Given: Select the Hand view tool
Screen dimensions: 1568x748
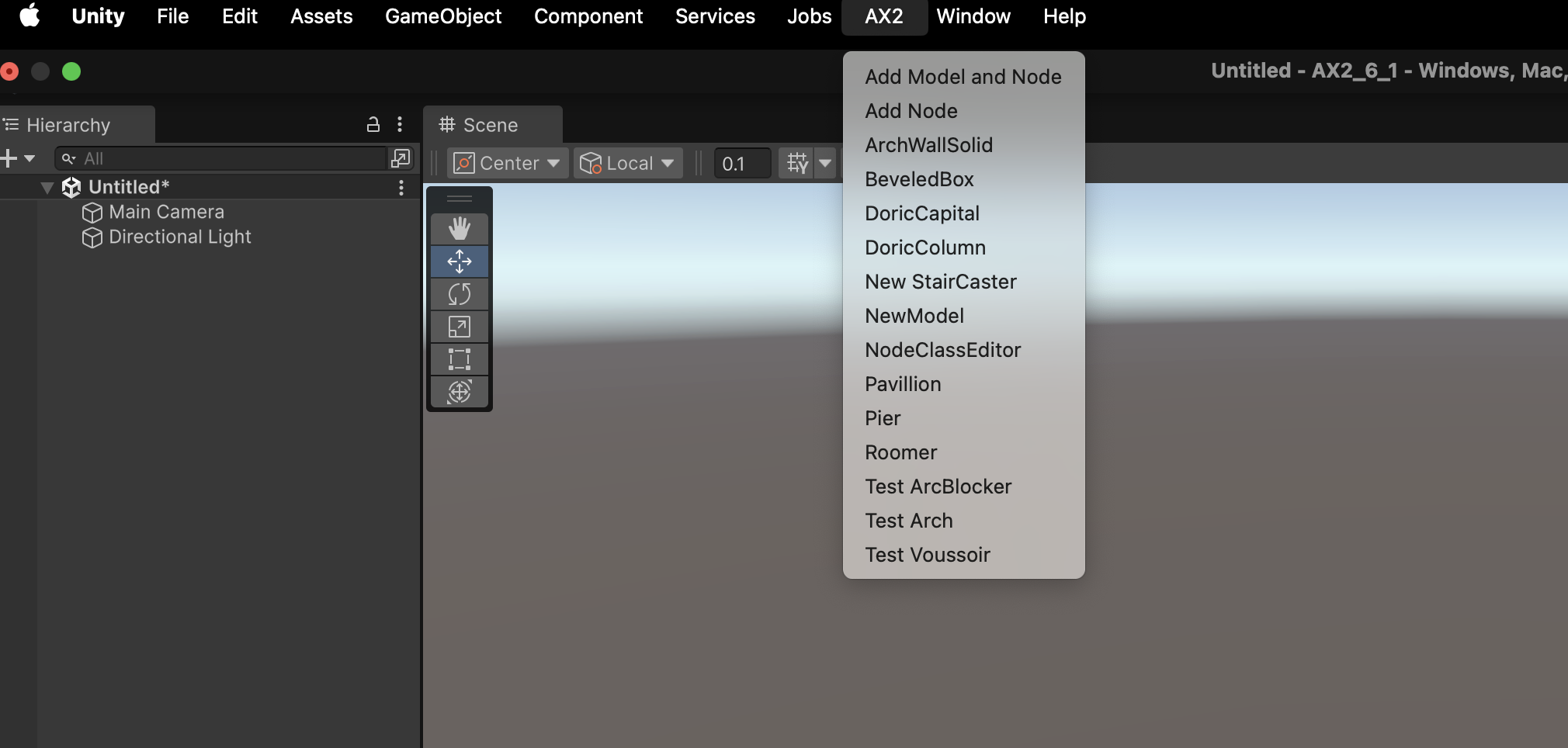Looking at the screenshot, I should point(460,229).
